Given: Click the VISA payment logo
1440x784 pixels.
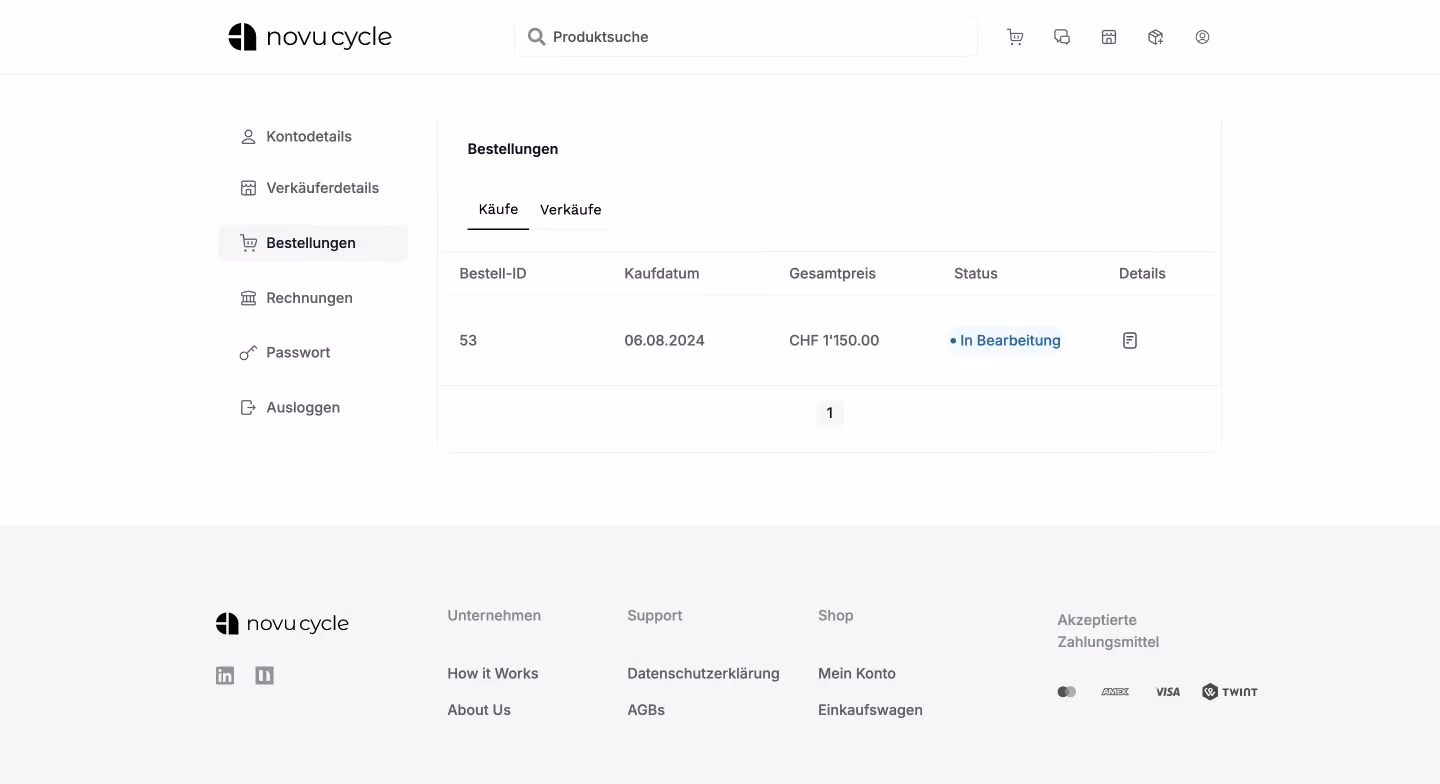Looking at the screenshot, I should coord(1167,692).
